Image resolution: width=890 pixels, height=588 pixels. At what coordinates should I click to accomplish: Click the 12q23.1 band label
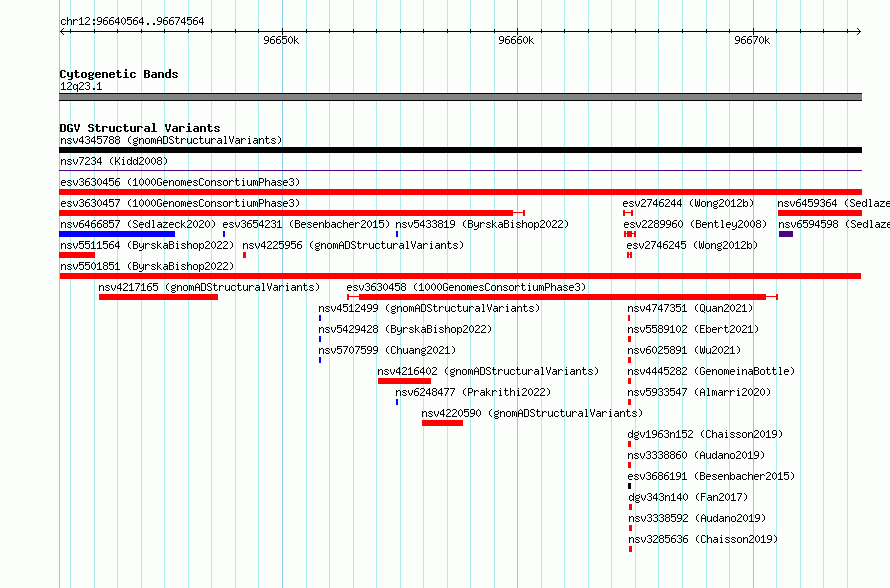81,86
